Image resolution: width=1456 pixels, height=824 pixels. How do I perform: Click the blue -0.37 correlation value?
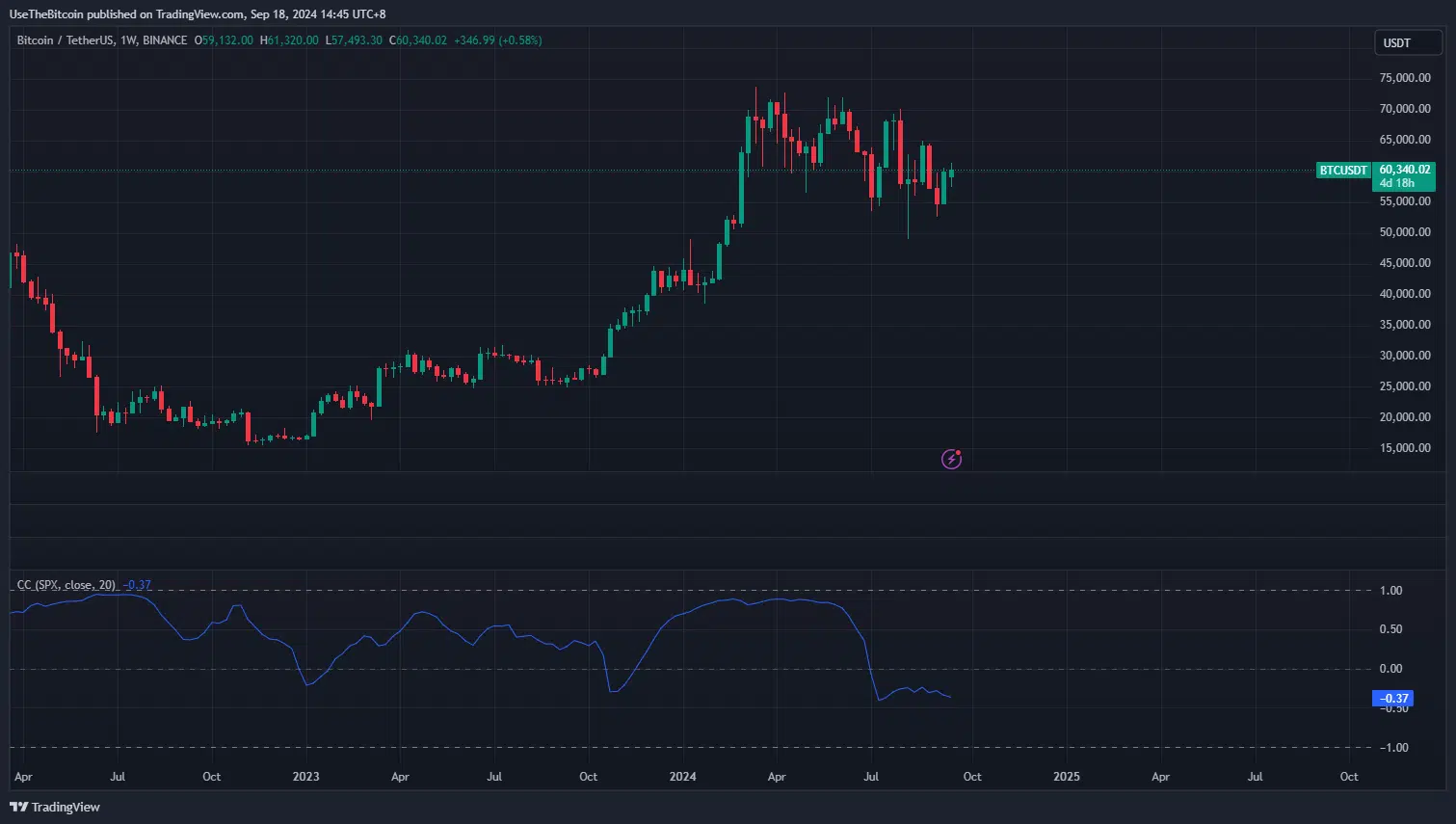tap(138, 584)
